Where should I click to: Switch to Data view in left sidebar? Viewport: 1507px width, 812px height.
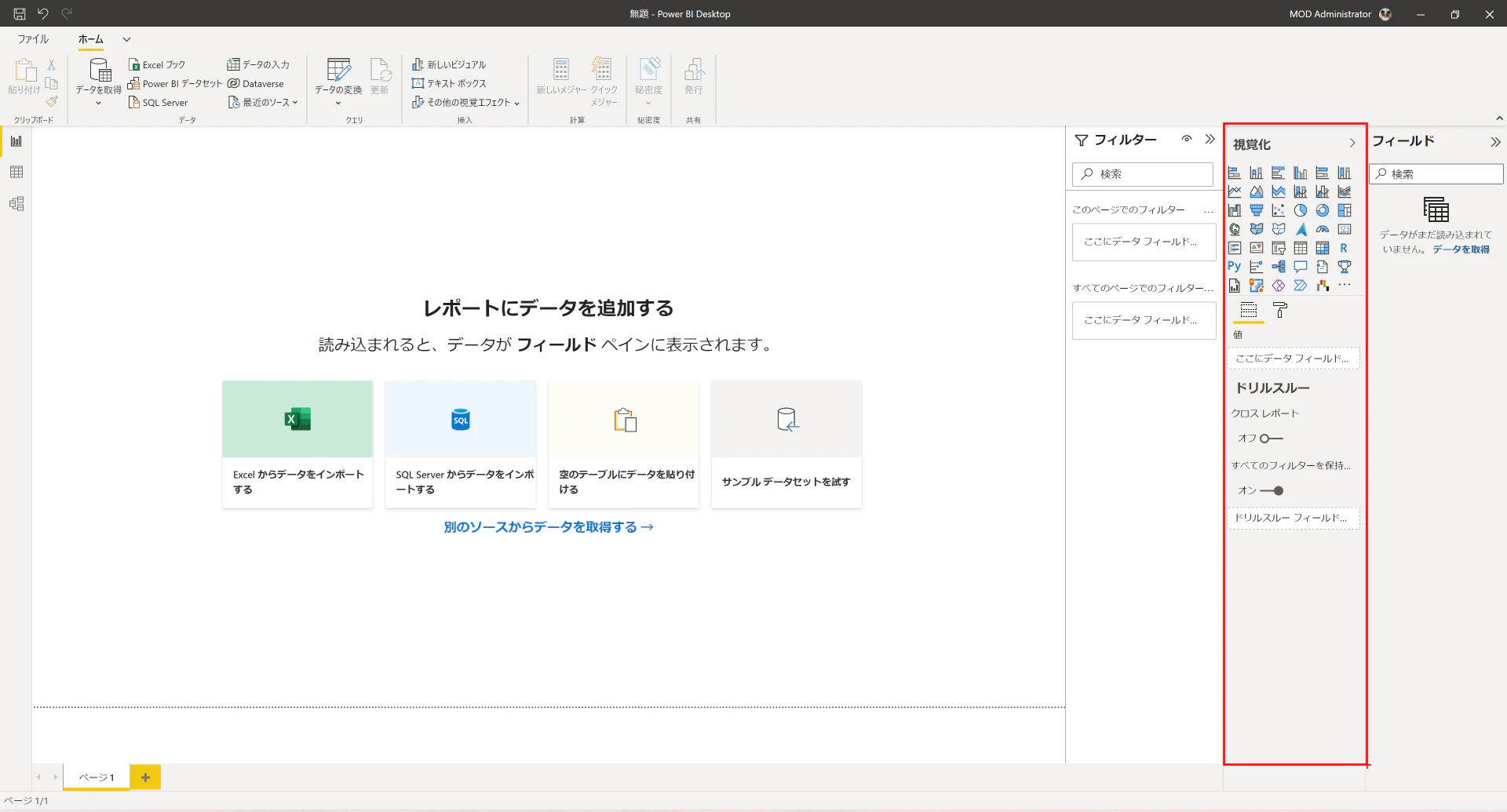[x=16, y=173]
